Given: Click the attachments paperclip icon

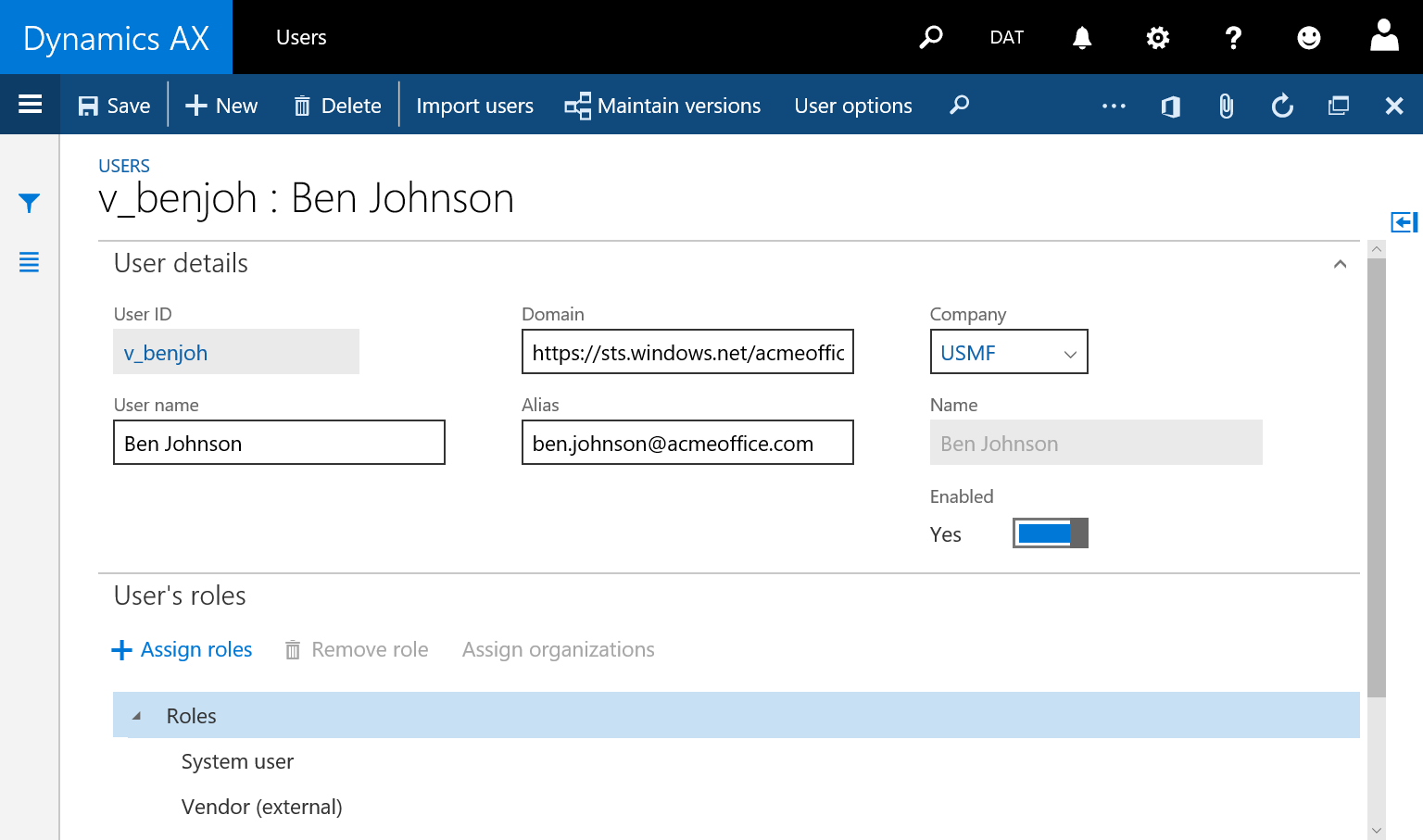Looking at the screenshot, I should (x=1226, y=106).
